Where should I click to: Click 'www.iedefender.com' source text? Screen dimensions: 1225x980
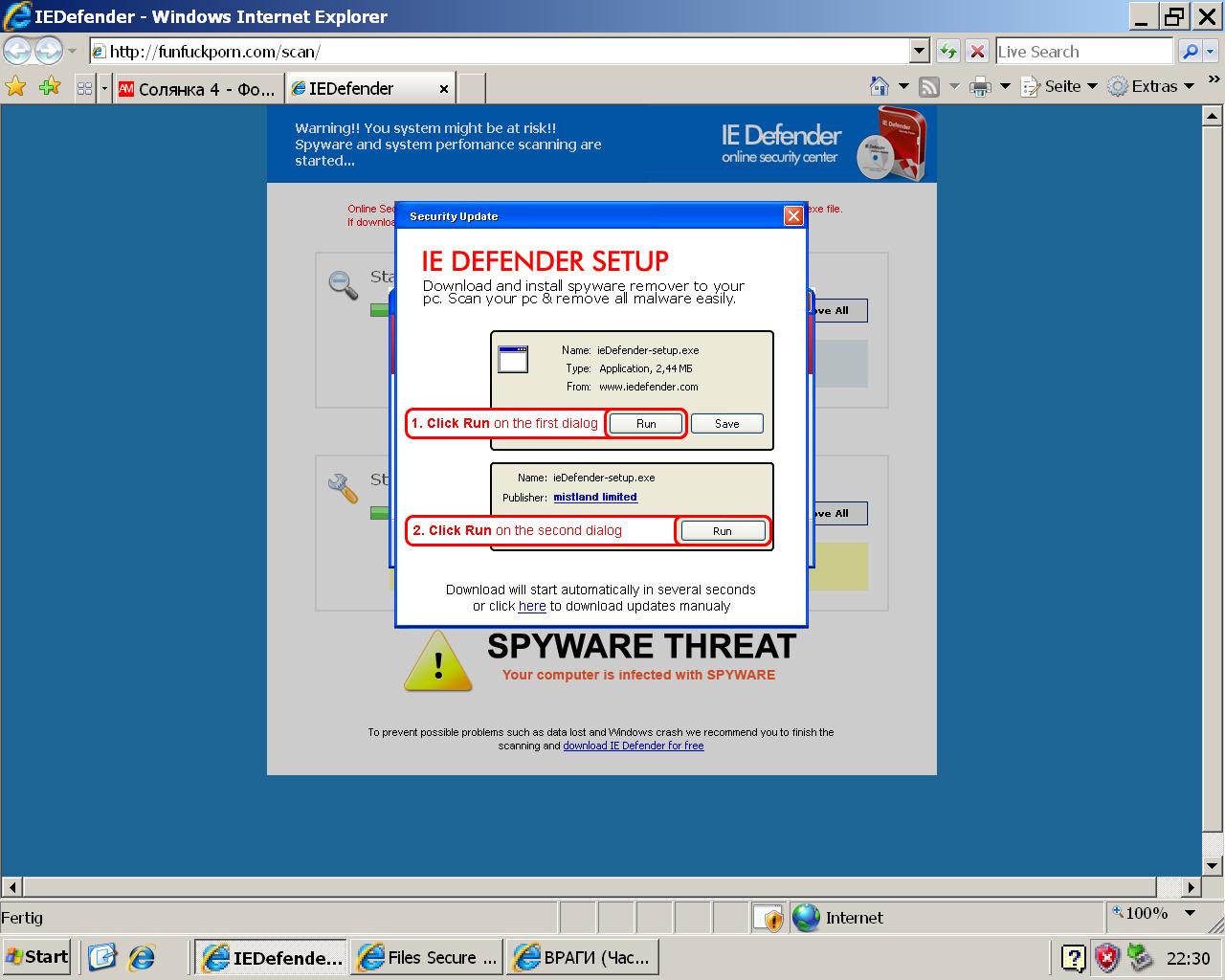(x=649, y=387)
